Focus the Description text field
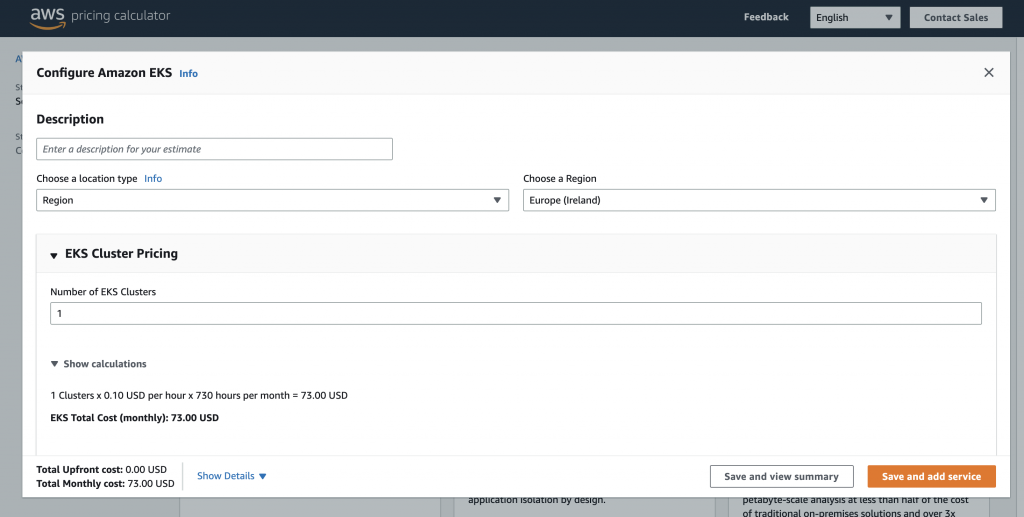Screen dimensions: 1024x517 214,149
